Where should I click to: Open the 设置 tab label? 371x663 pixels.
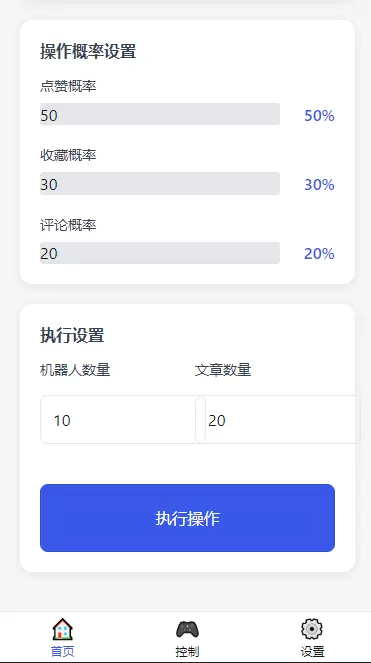(312, 651)
